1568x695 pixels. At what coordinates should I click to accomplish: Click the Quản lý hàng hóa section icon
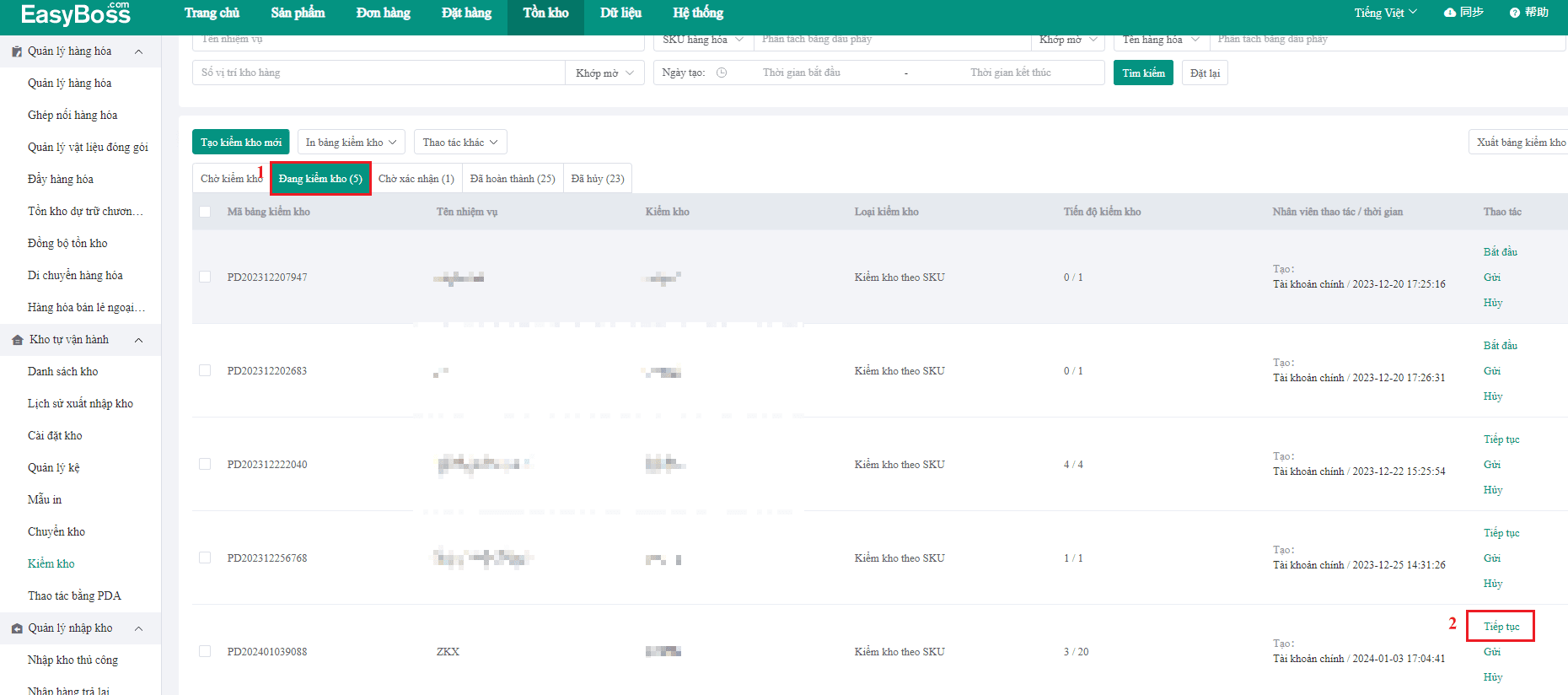[17, 51]
